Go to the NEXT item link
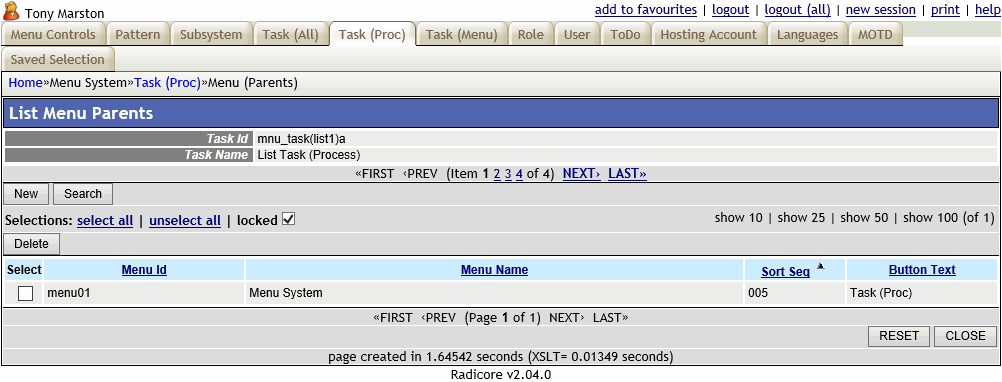The height and width of the screenshot is (382, 1002). [x=582, y=173]
